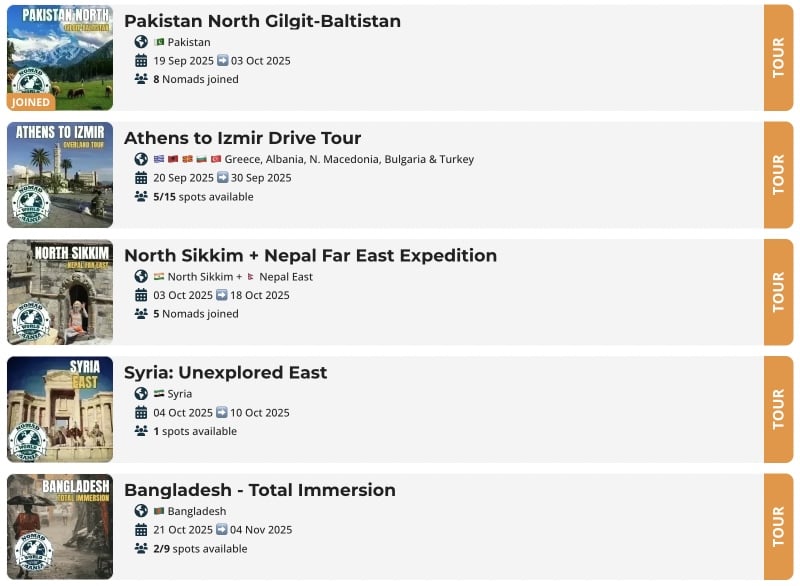Open the Athens to Izmir Drive Tour title
This screenshot has width=800, height=586.
[x=242, y=138]
